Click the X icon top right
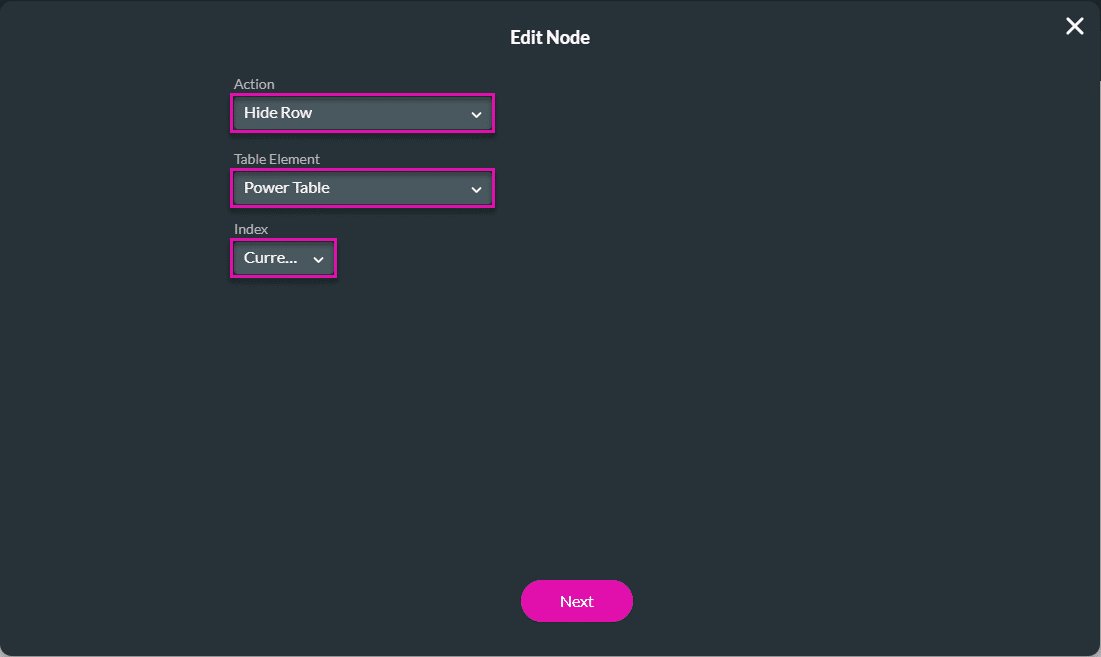 (x=1074, y=26)
